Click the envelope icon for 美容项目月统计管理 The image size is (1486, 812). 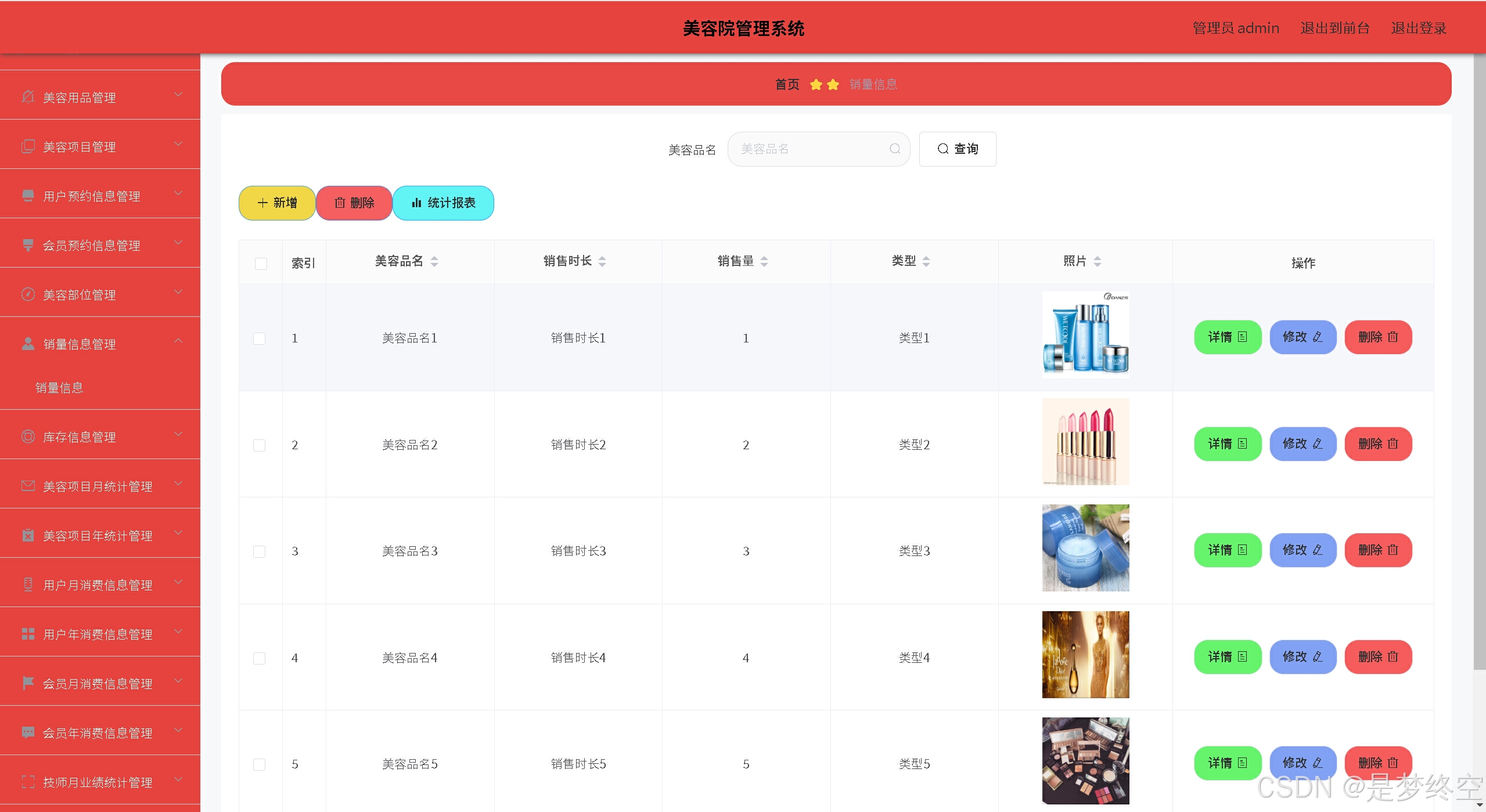pos(28,486)
